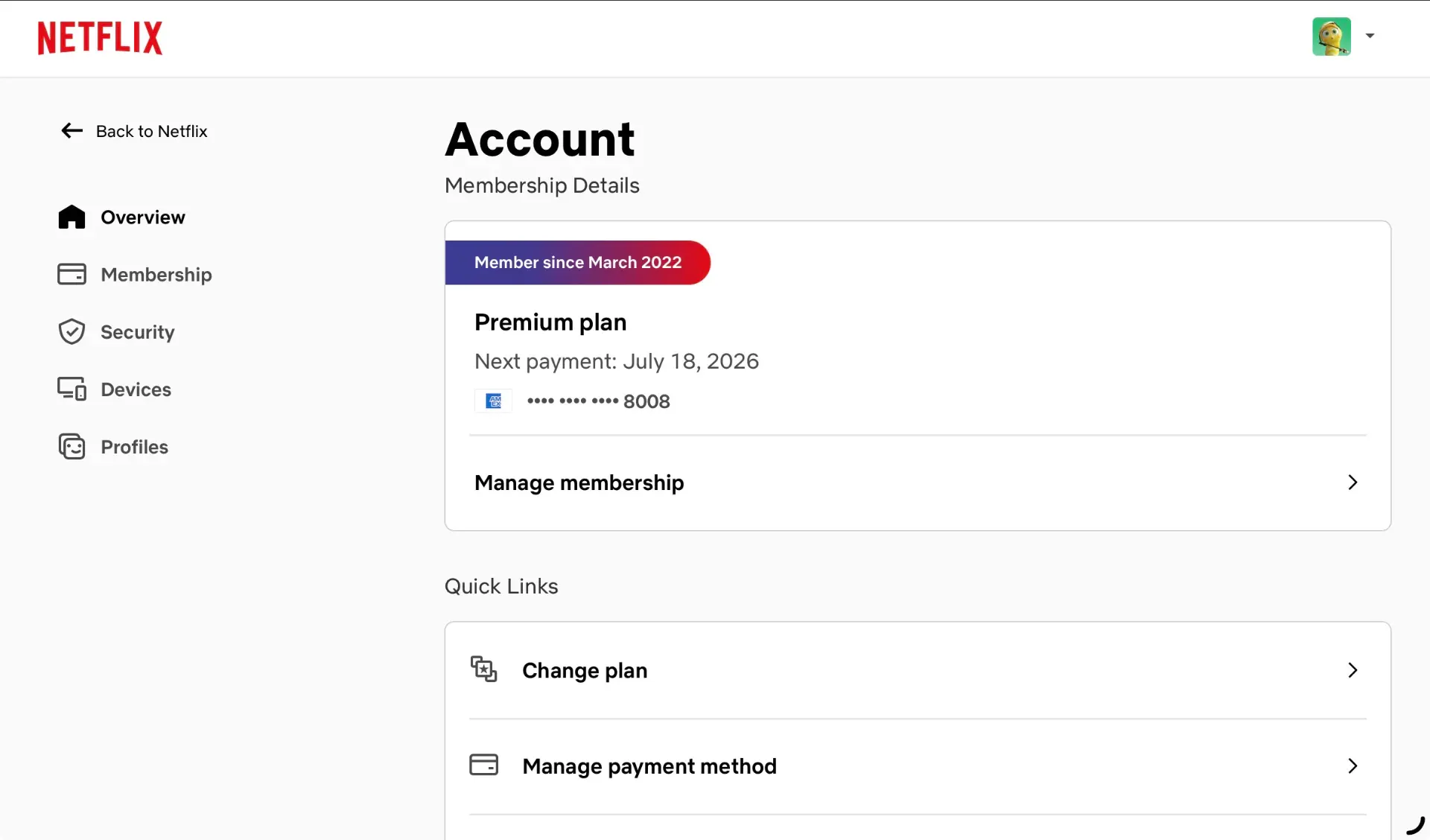Click the Membership card icon in sidebar
The image size is (1430, 840).
pos(71,274)
